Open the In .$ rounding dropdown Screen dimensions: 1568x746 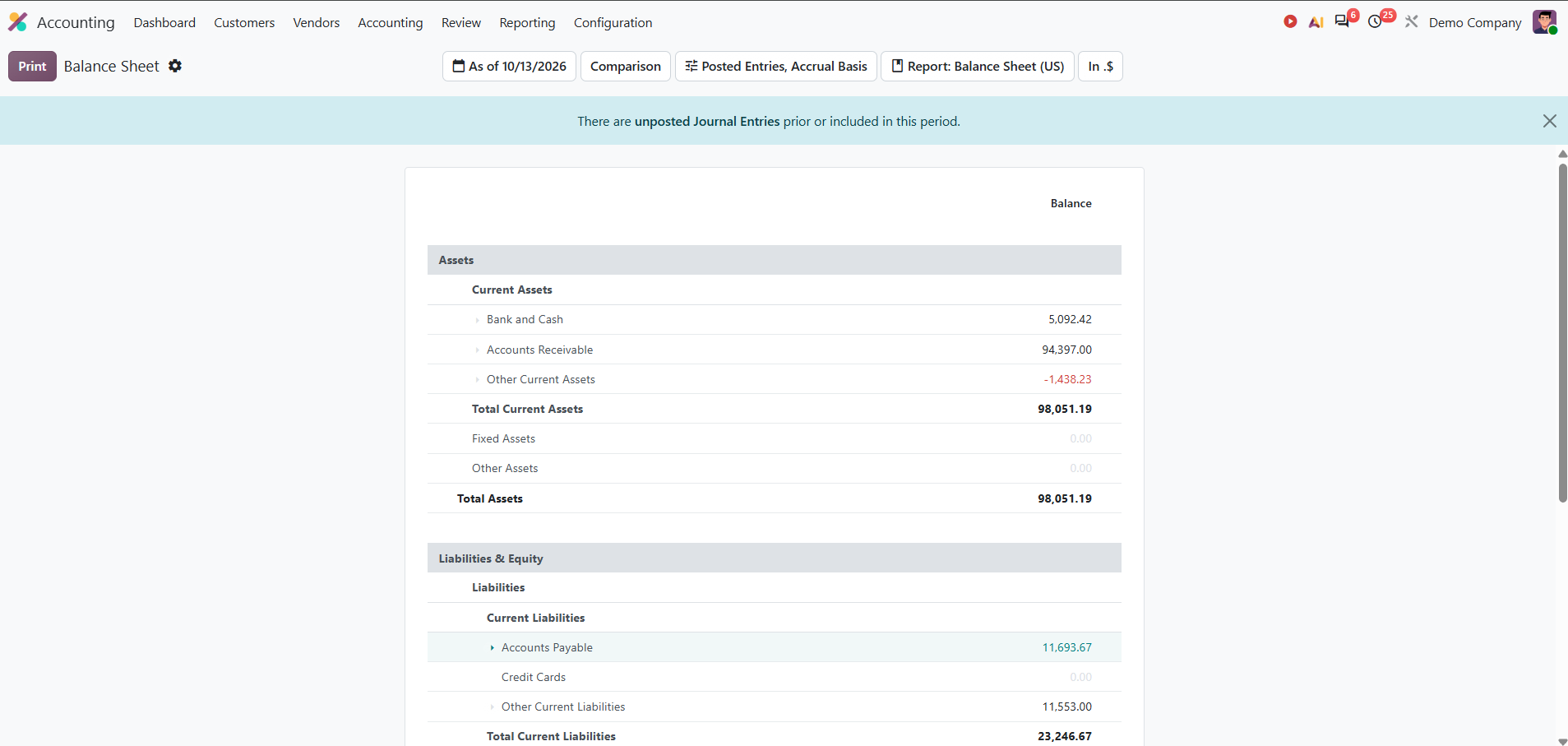tap(1100, 67)
